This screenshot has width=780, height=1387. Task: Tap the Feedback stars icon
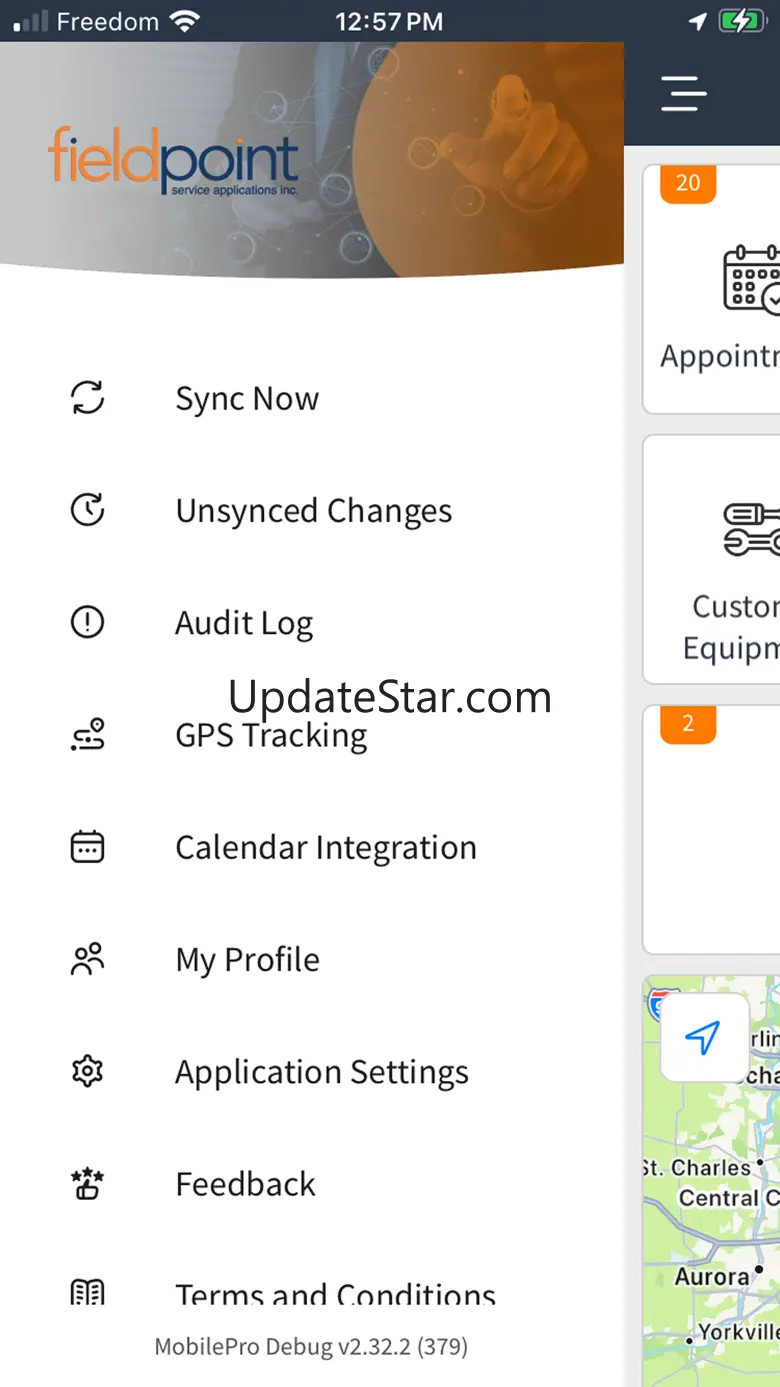click(x=88, y=1184)
